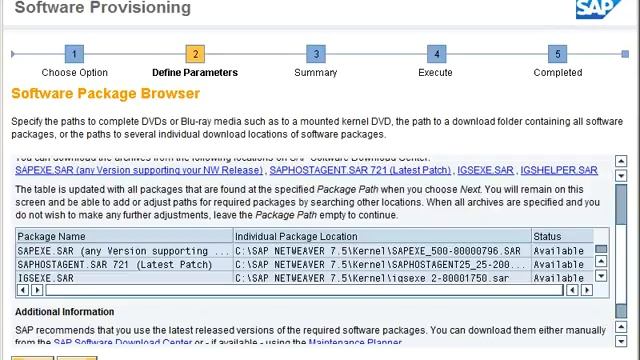Click the small scroll thumb in the table's vertical scrollbar
This screenshot has width=640, height=360.
[x=601, y=249]
